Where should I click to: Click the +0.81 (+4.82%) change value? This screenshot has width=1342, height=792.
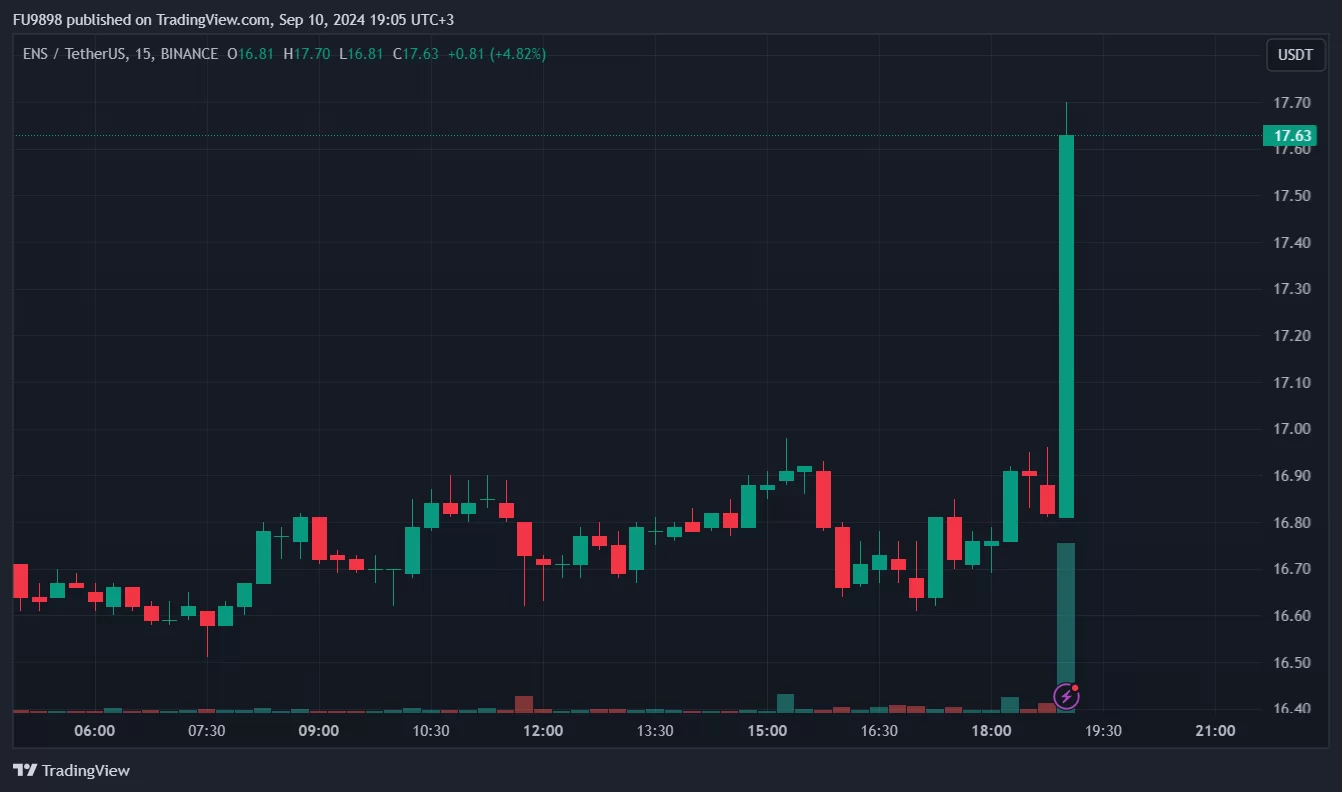pyautogui.click(x=496, y=54)
